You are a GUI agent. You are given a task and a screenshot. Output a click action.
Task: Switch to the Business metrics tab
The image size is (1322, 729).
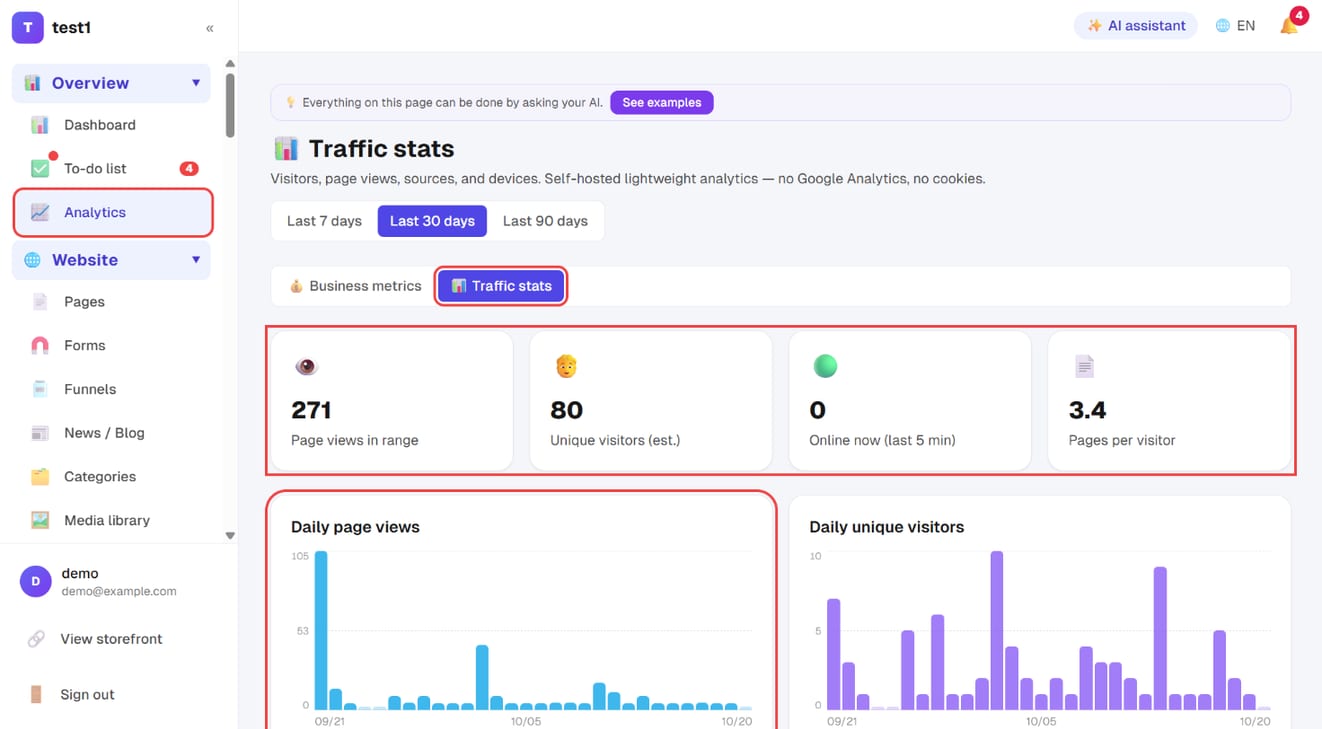[x=355, y=286]
